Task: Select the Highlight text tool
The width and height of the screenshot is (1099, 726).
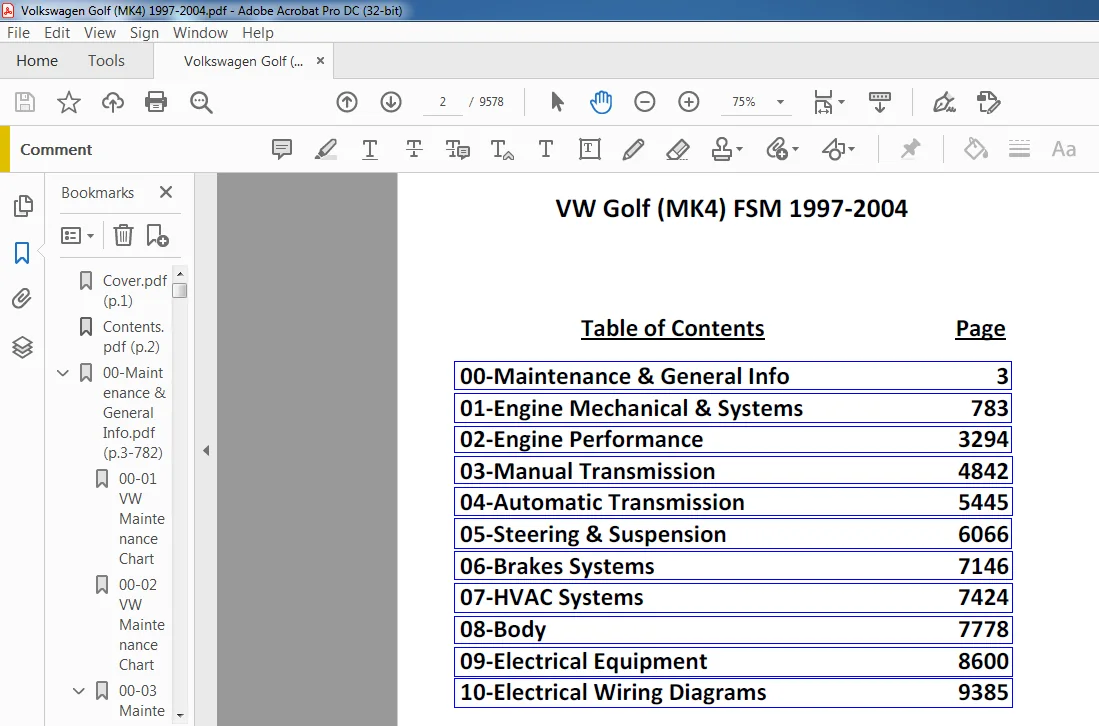Action: coord(326,149)
